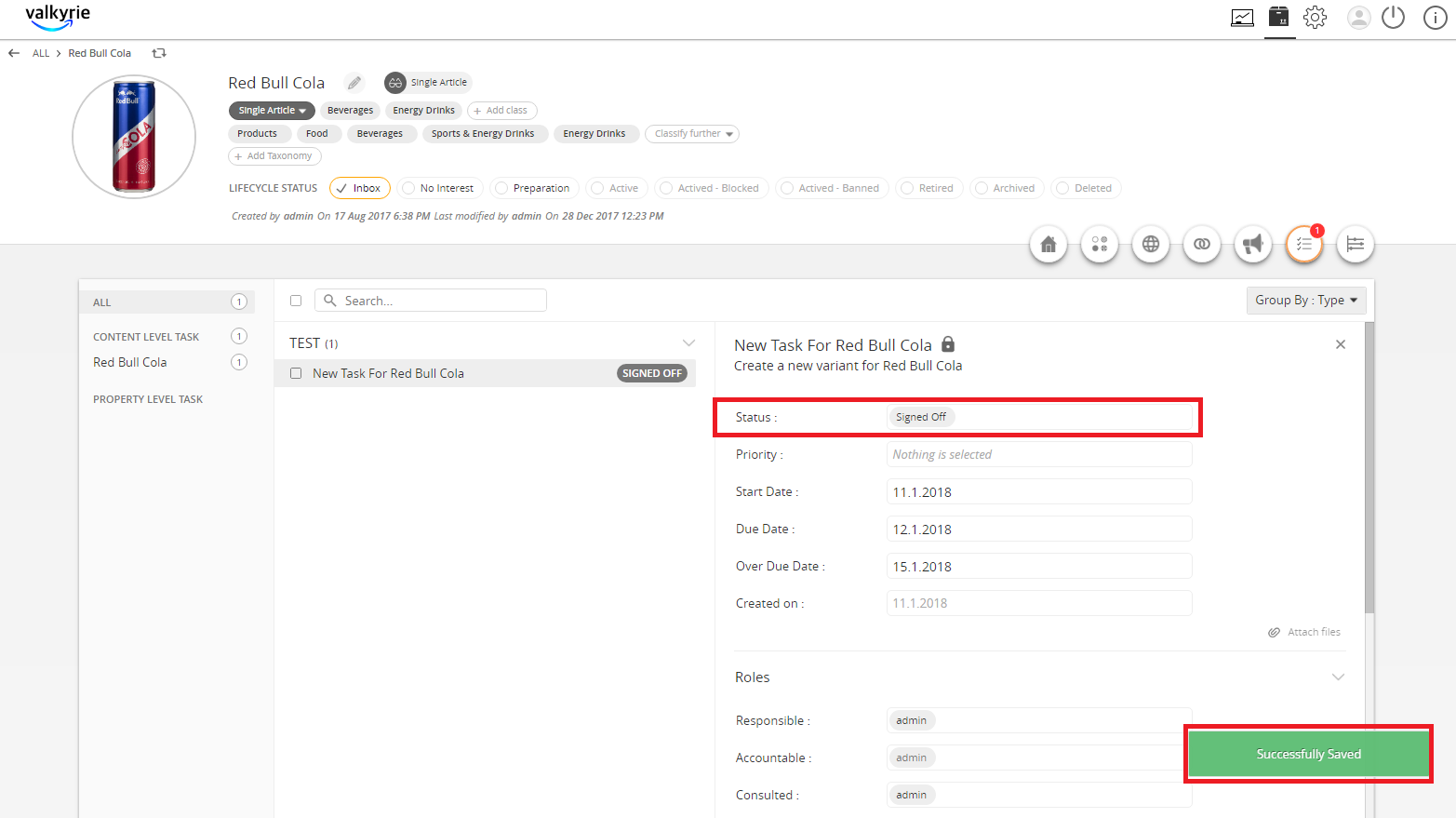The width and height of the screenshot is (1456, 818).
Task: Select Red Bull Cola in task sidebar
Action: point(130,362)
